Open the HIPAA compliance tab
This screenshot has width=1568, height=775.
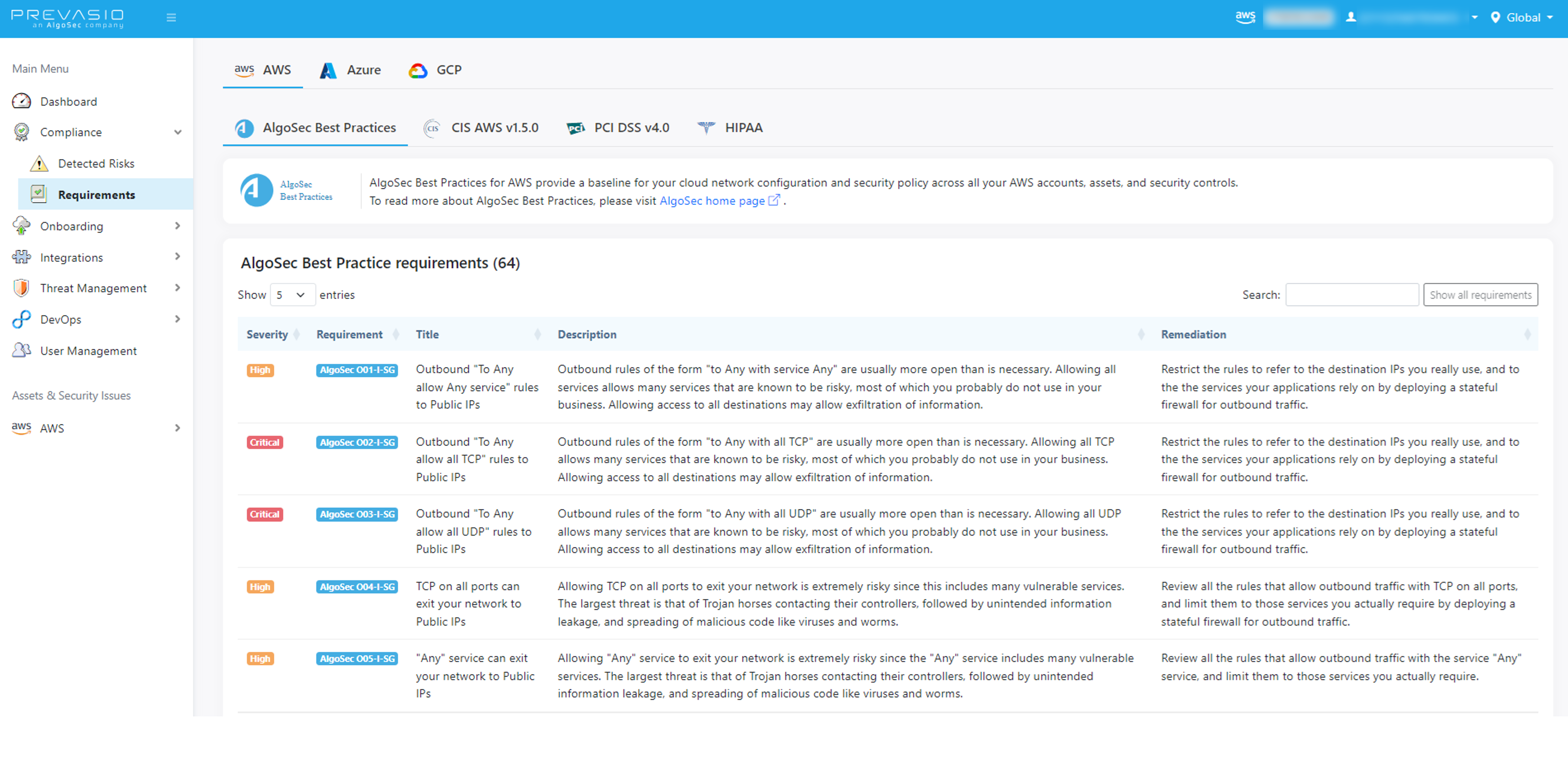pos(730,128)
